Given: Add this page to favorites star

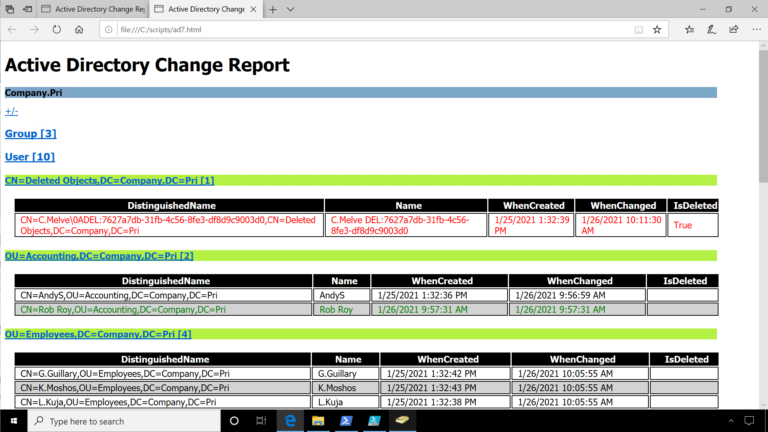Looking at the screenshot, I should pyautogui.click(x=657, y=29).
